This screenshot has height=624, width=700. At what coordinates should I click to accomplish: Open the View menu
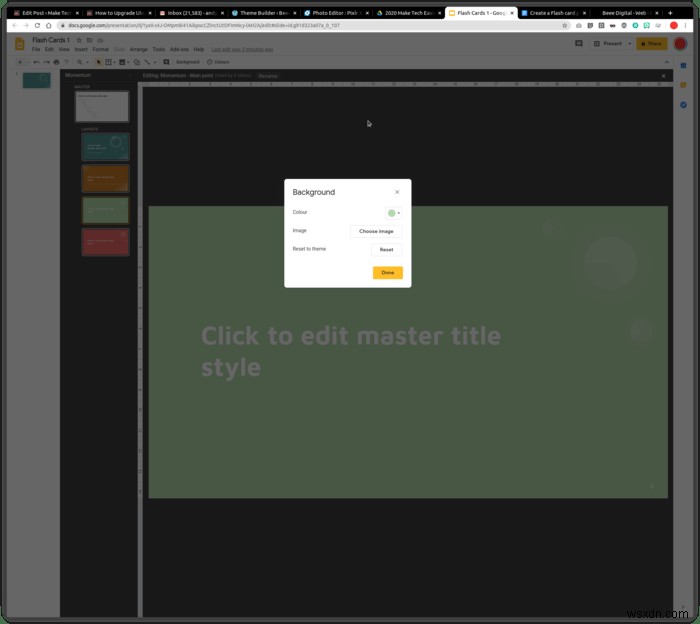pos(64,50)
